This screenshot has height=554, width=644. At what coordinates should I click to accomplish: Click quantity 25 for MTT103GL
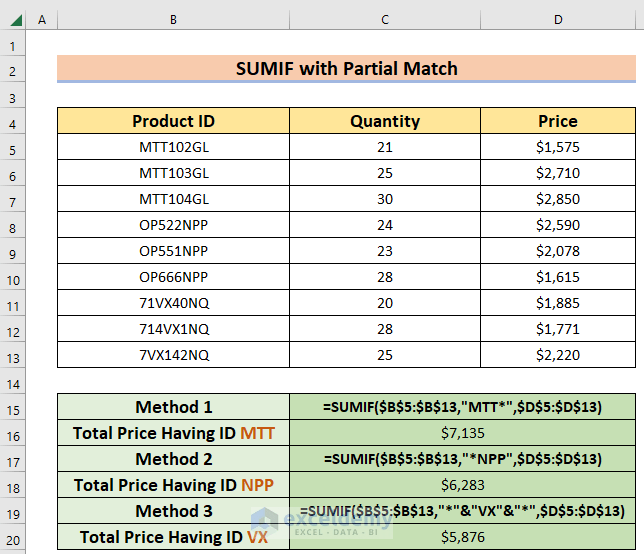pos(385,173)
